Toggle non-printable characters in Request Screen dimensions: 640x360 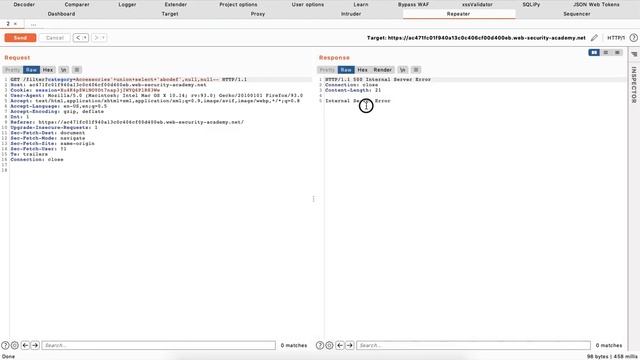pyautogui.click(x=64, y=70)
